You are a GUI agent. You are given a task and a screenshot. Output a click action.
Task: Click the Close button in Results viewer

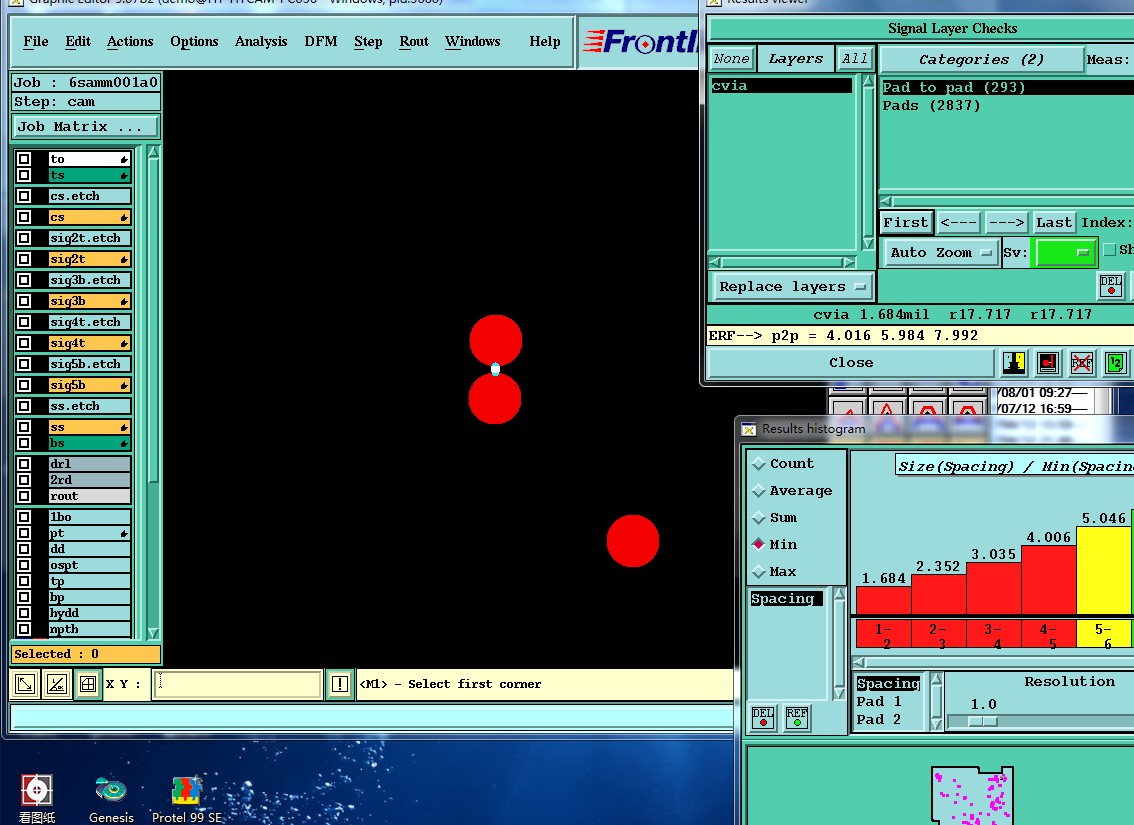(850, 363)
